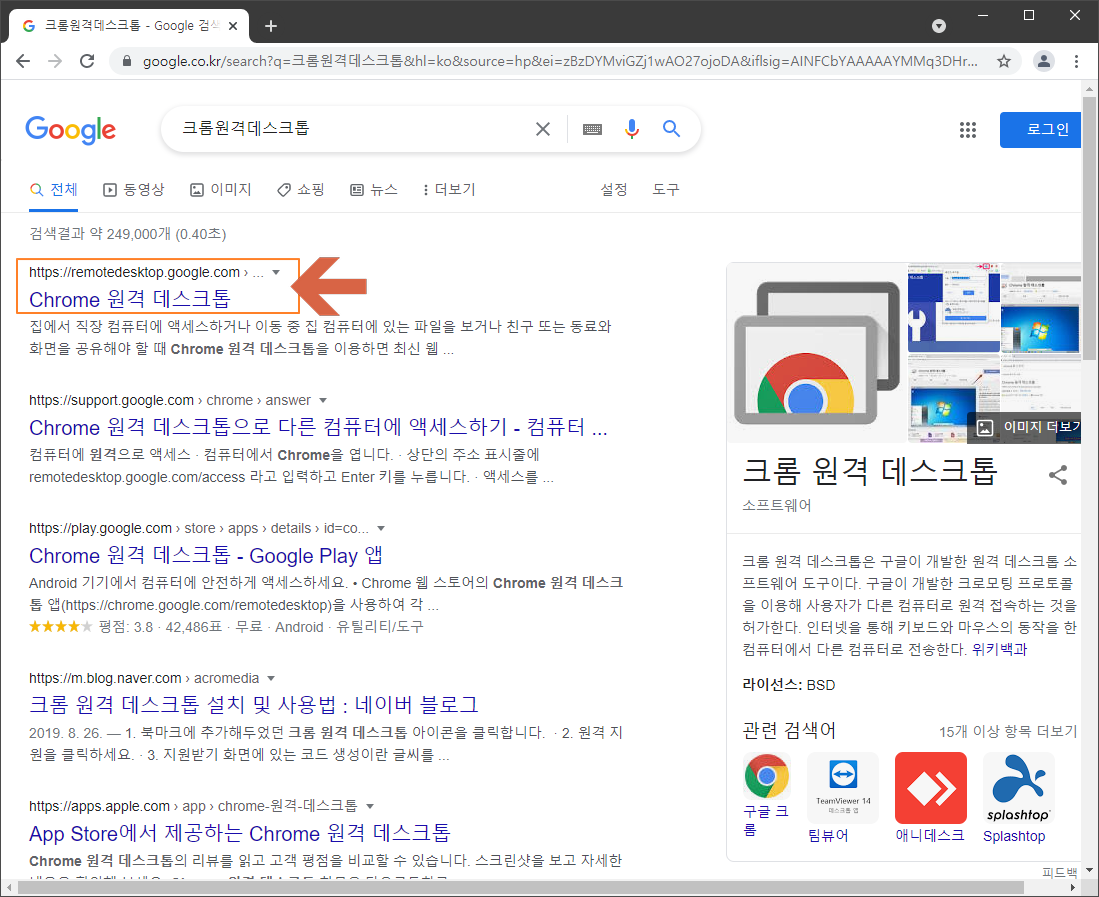Viewport: 1099px width, 897px height.
Task: Switch to the 이미지 images tab
Action: [221, 189]
